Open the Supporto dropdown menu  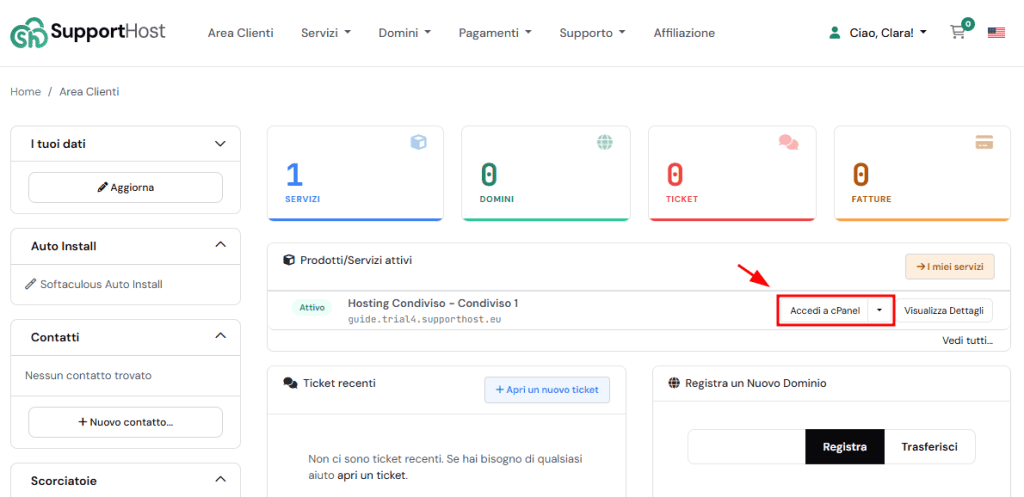click(x=592, y=33)
